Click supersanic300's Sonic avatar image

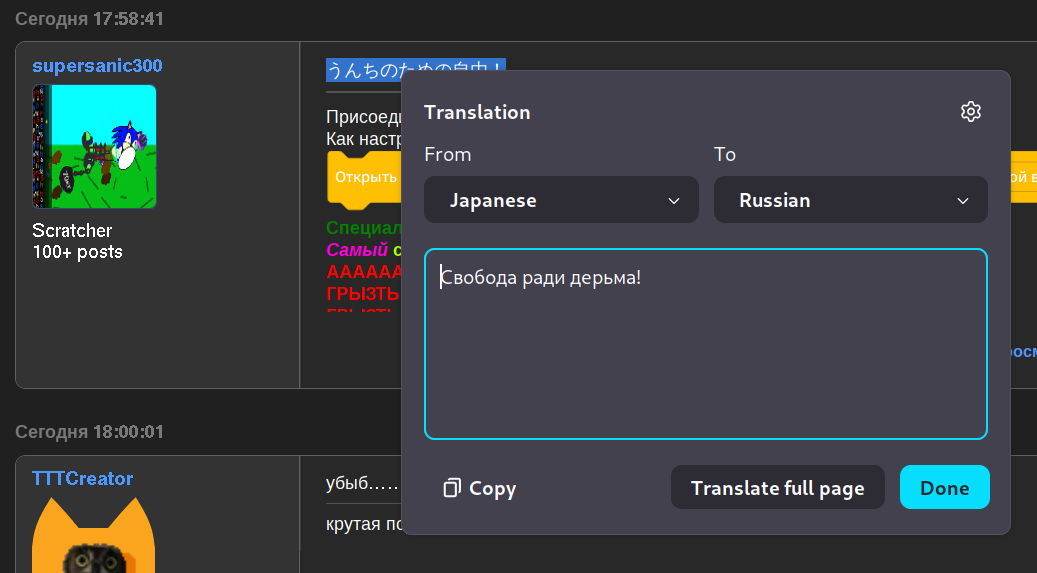pyautogui.click(x=94, y=146)
